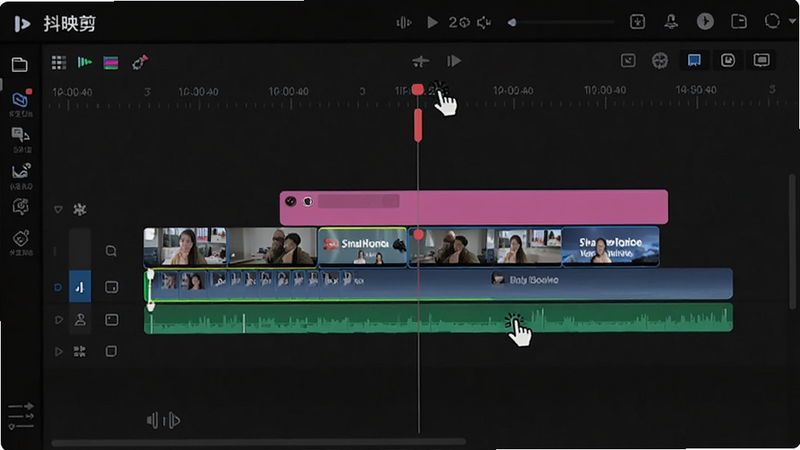Select the second video clip of two people

coord(273,247)
